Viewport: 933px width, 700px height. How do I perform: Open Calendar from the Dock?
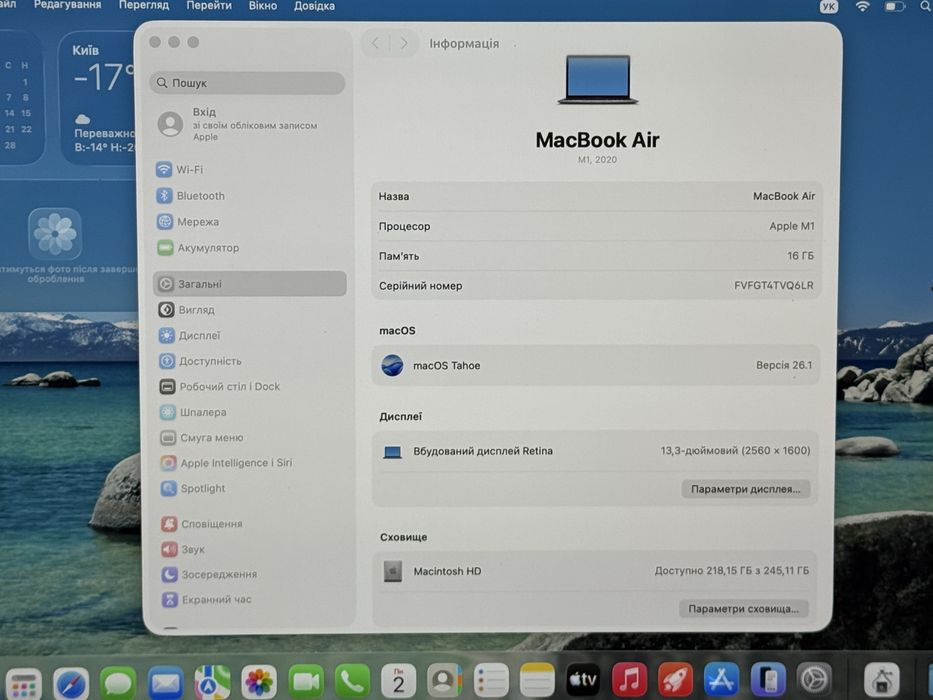pos(399,680)
